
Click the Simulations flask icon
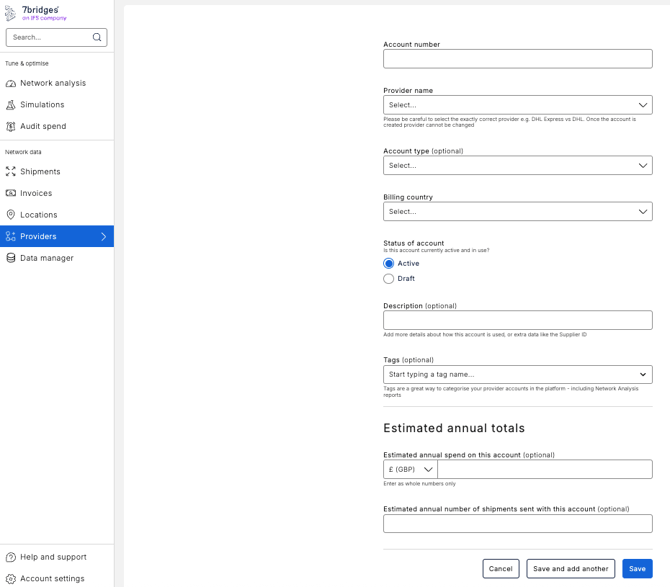[11, 105]
